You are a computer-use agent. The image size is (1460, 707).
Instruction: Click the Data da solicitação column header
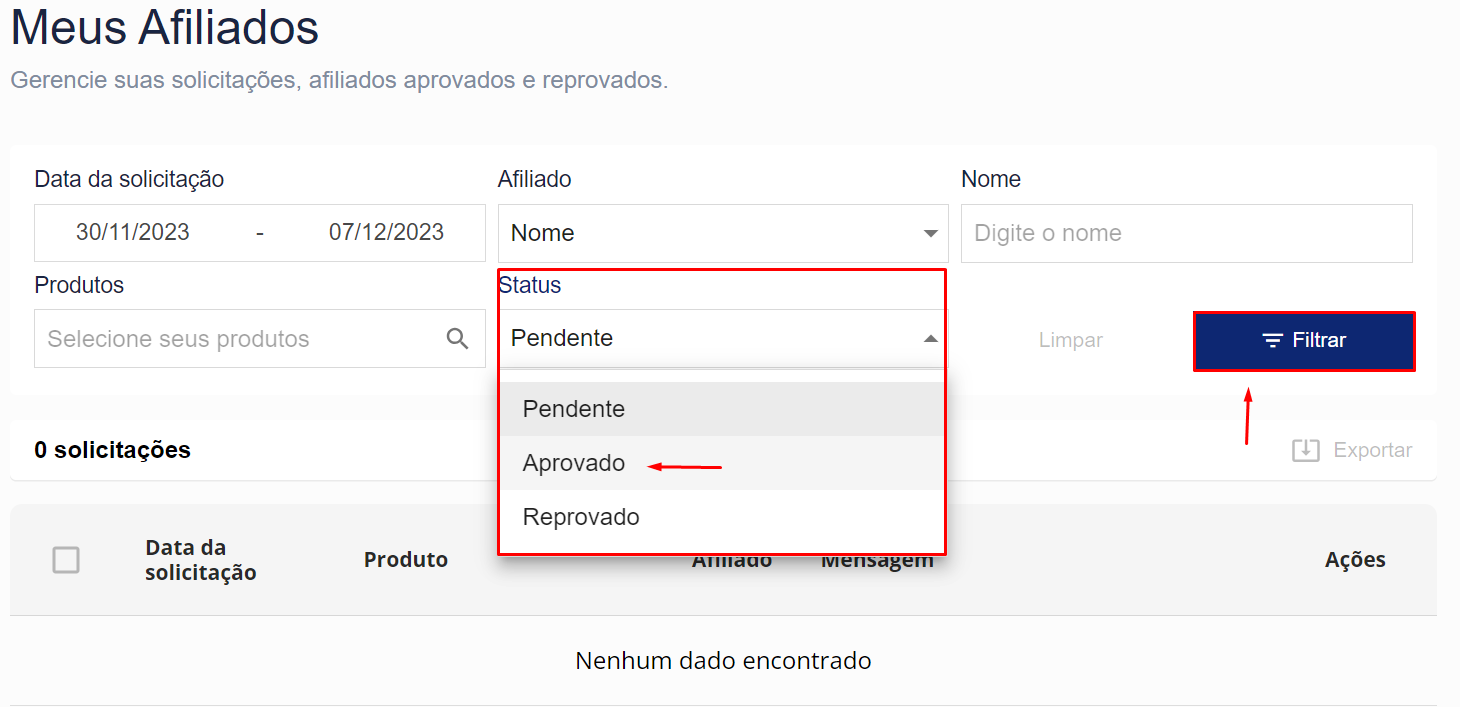click(200, 560)
